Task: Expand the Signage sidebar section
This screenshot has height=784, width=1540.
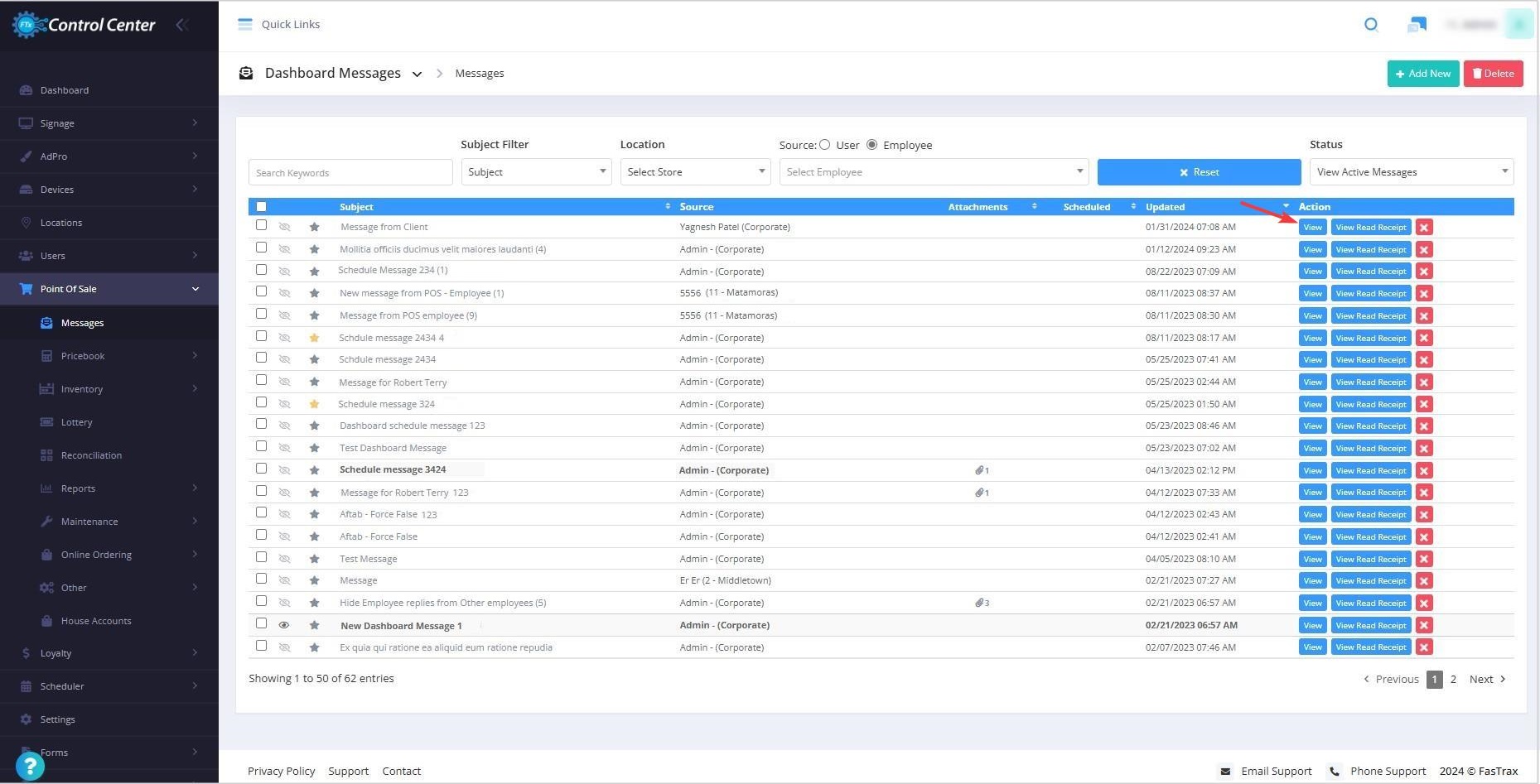Action: point(109,123)
